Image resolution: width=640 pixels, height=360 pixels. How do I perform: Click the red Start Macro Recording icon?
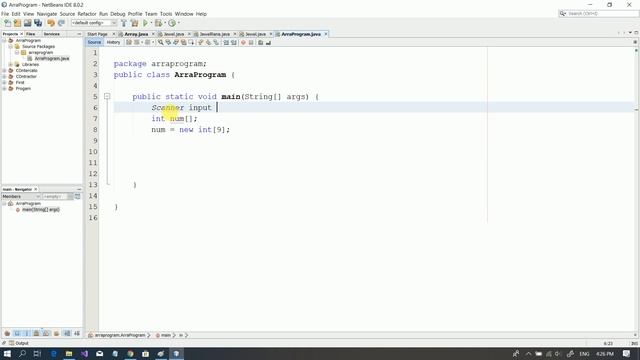[x=243, y=42]
